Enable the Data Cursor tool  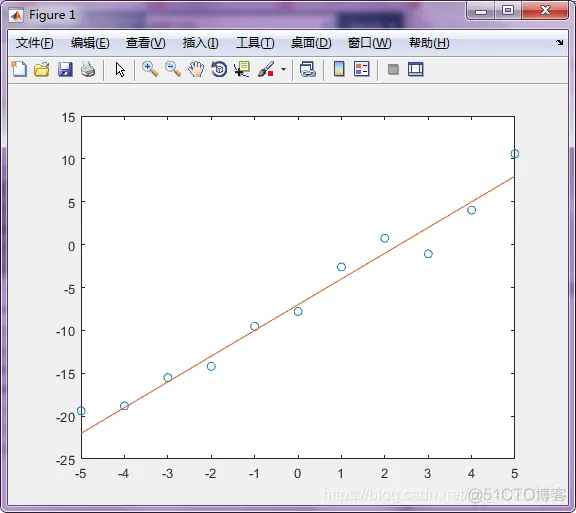(242, 69)
